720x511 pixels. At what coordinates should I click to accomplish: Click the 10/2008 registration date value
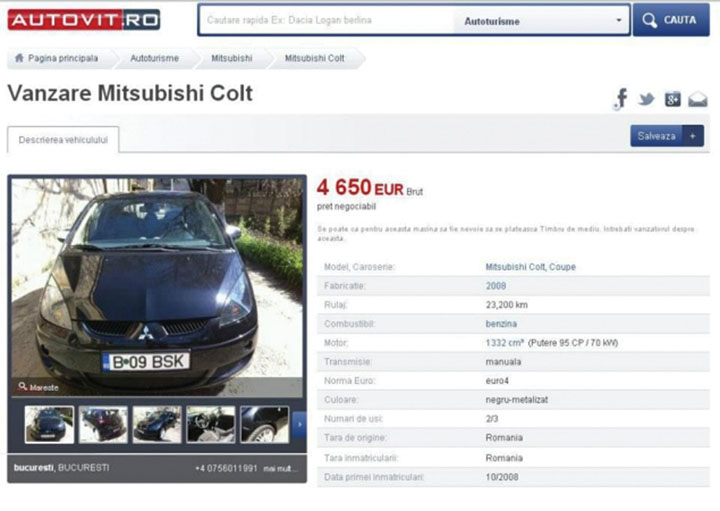click(x=502, y=477)
